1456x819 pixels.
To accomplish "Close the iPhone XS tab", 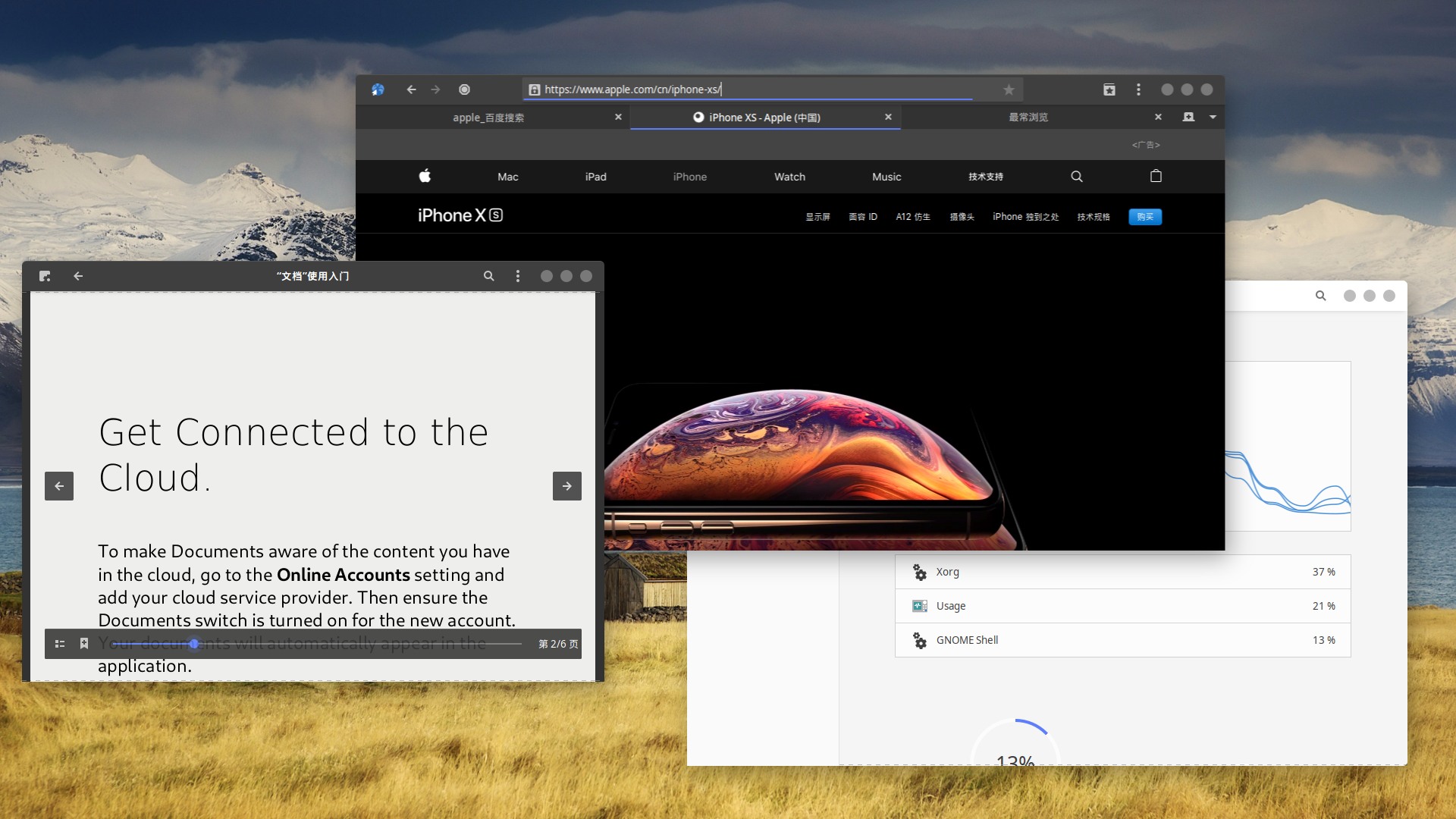I will 888,117.
